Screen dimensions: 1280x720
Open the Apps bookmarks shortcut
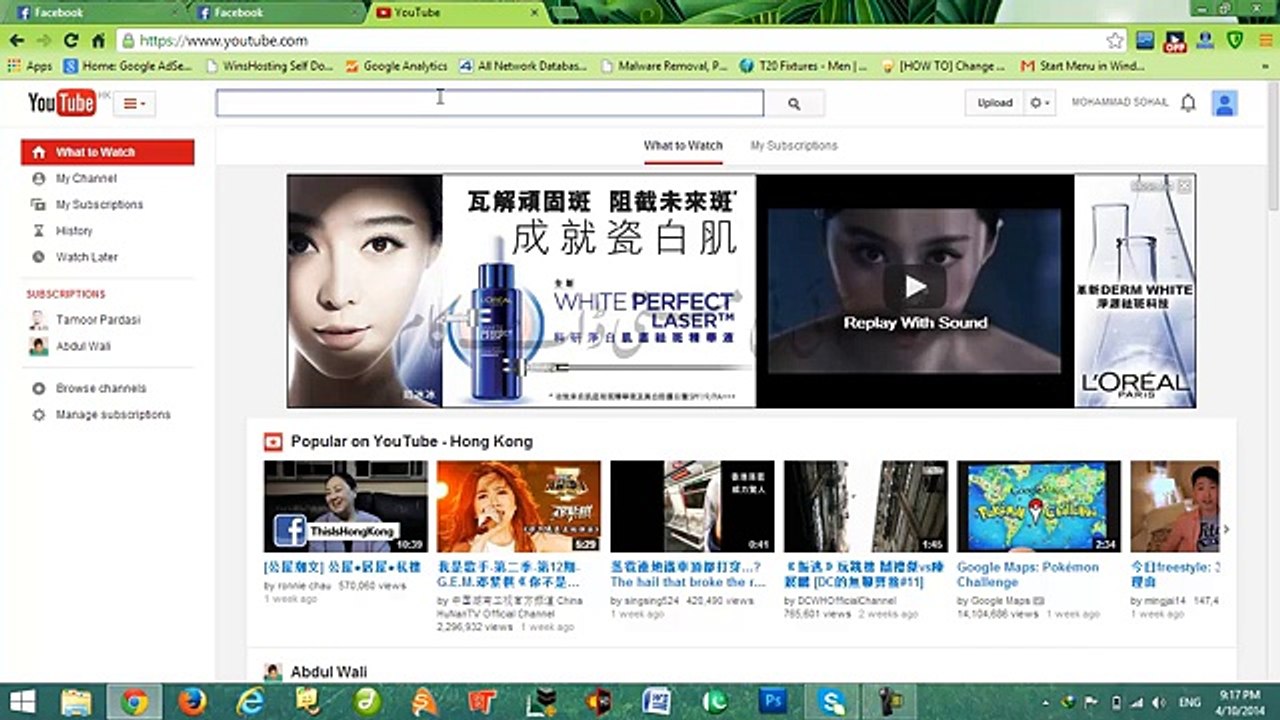pos(30,66)
